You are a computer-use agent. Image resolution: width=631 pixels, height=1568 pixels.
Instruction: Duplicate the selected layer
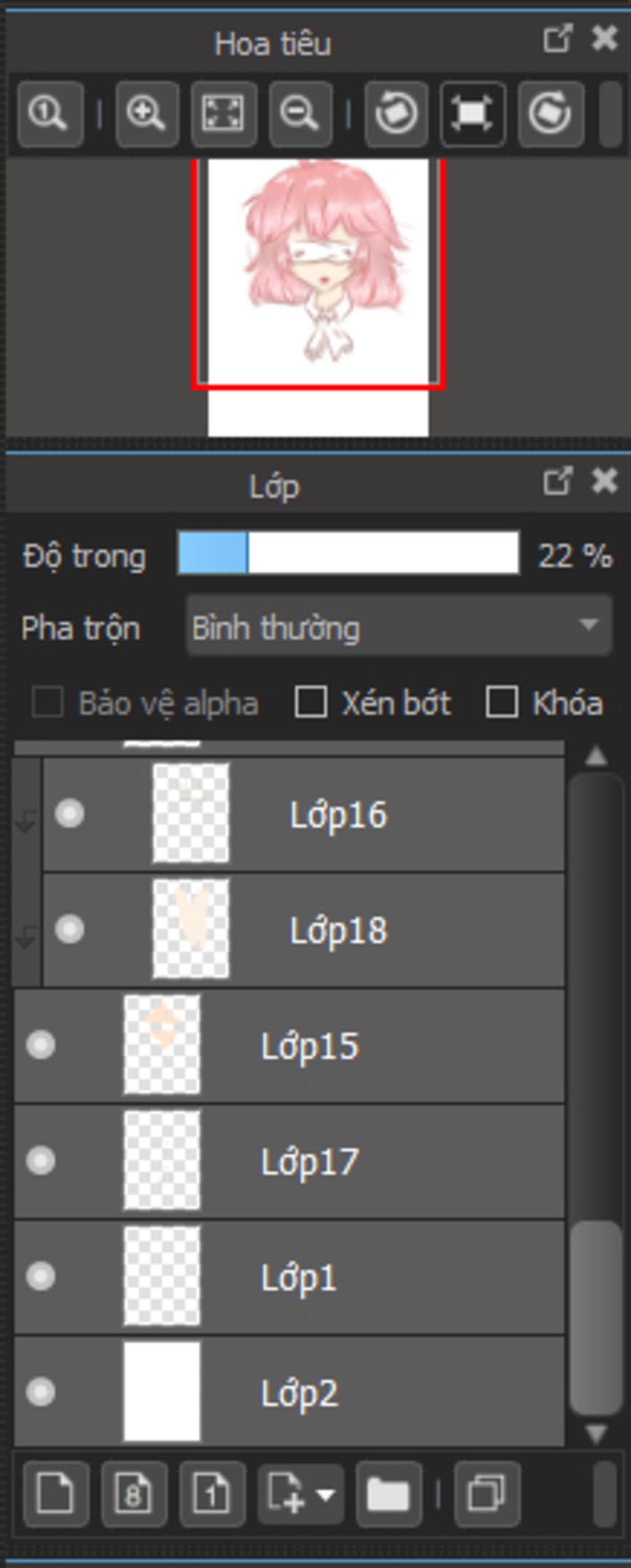coord(487,1493)
